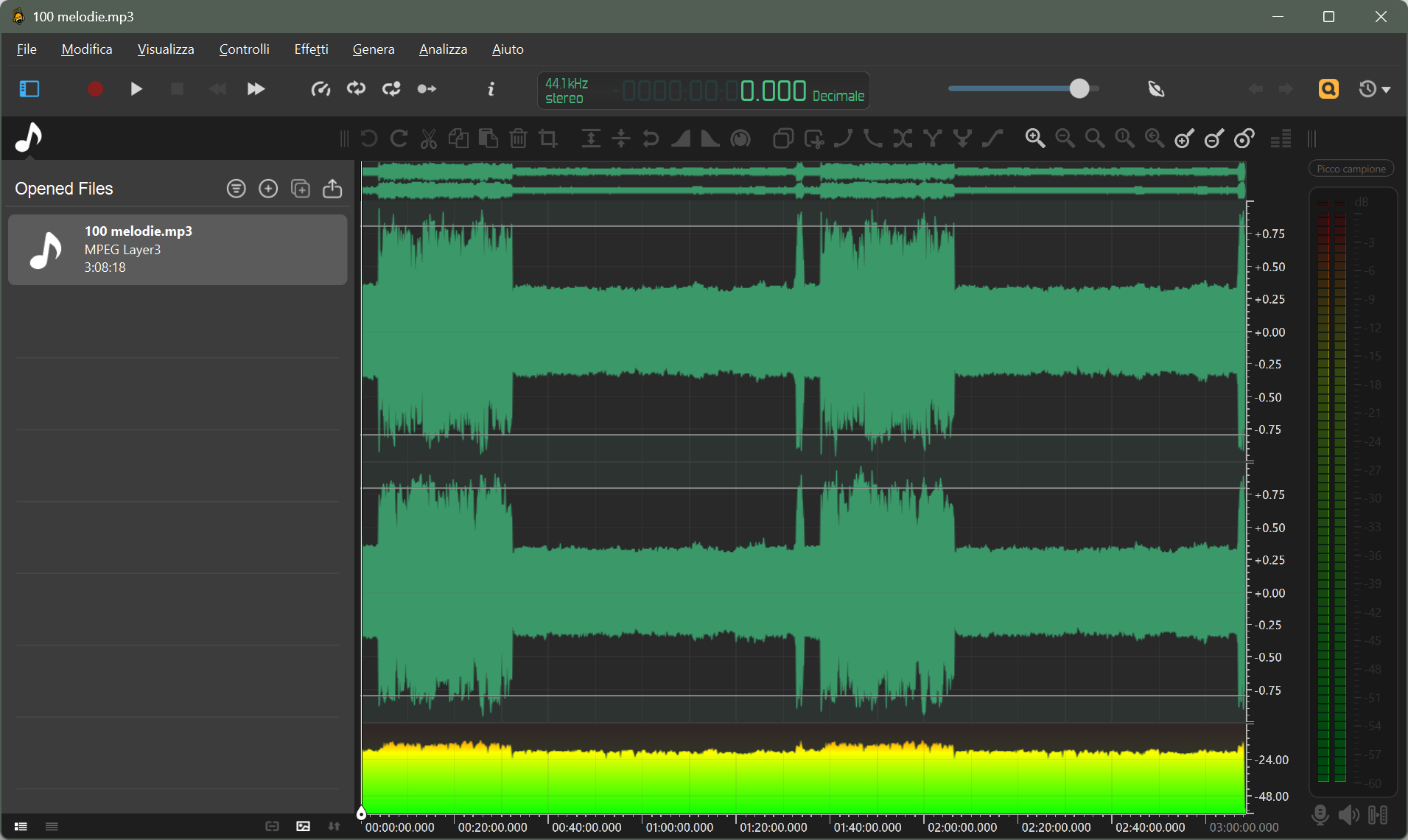This screenshot has width=1408, height=840.
Task: Paste audio from clipboard
Action: (488, 139)
